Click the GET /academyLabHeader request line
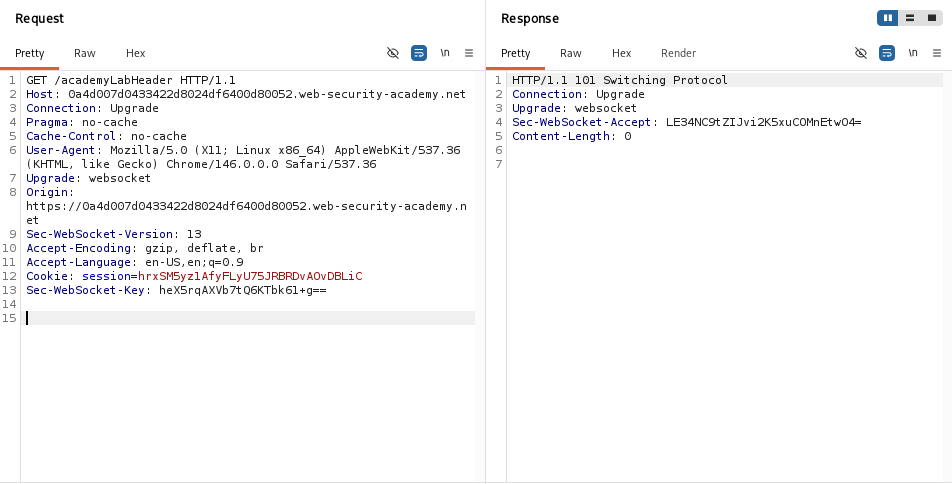952x484 pixels. (x=131, y=80)
